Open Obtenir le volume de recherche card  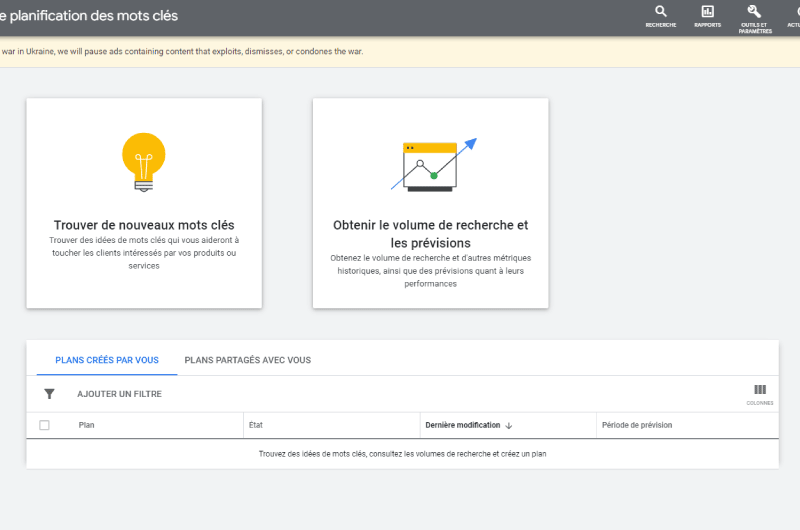click(430, 234)
